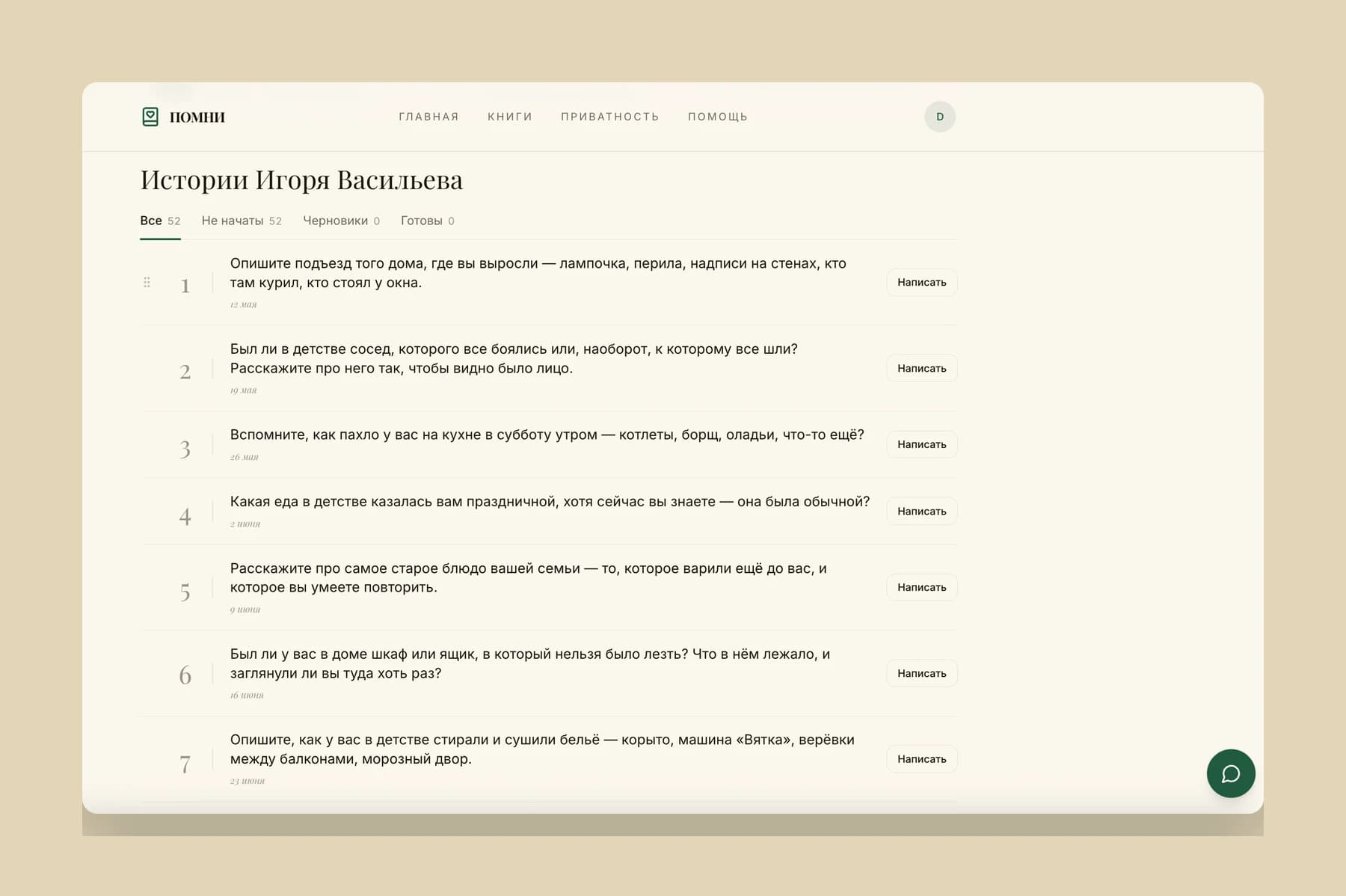Screen dimensions: 1346x896
Task: Grab the drag handle beside story 1
Action: tap(147, 282)
